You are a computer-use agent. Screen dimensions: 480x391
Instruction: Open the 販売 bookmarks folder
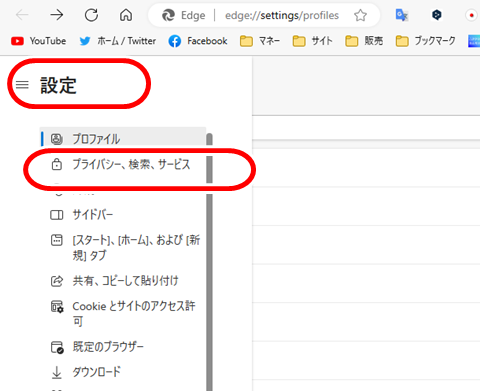coord(364,41)
